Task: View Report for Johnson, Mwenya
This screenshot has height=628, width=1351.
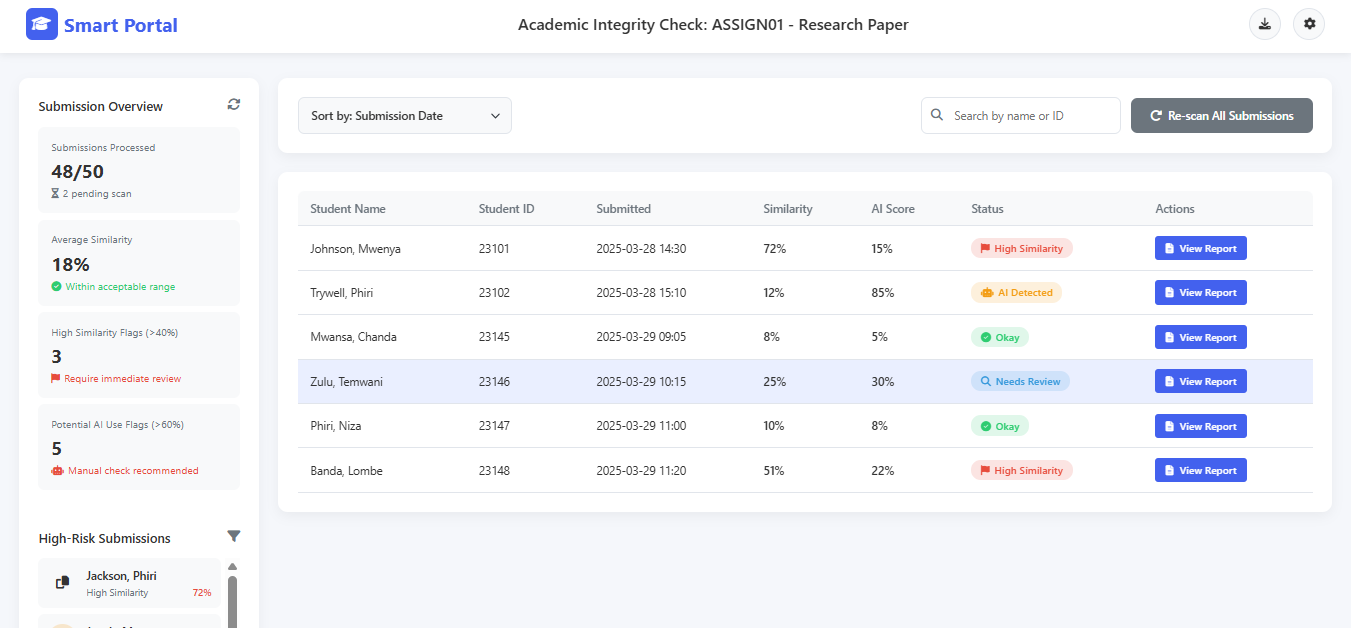Action: click(1200, 249)
